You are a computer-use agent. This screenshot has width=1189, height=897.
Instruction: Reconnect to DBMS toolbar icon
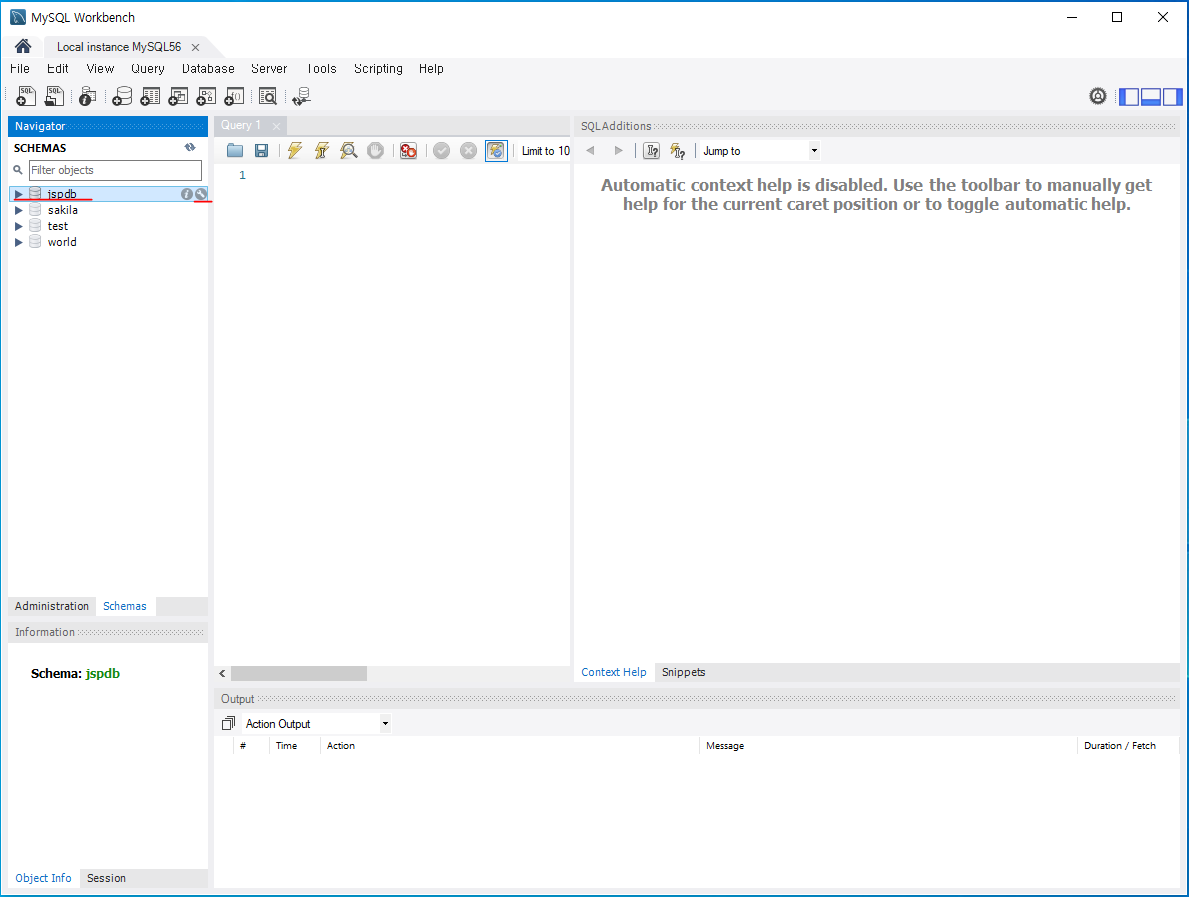coord(301,96)
